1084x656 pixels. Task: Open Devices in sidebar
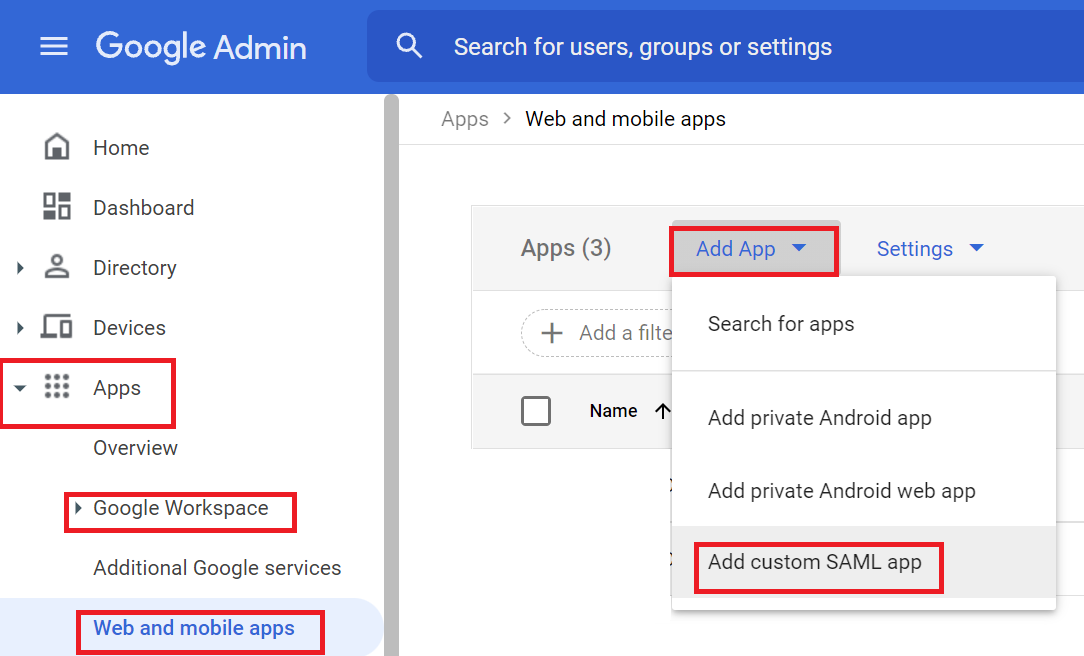coord(129,328)
